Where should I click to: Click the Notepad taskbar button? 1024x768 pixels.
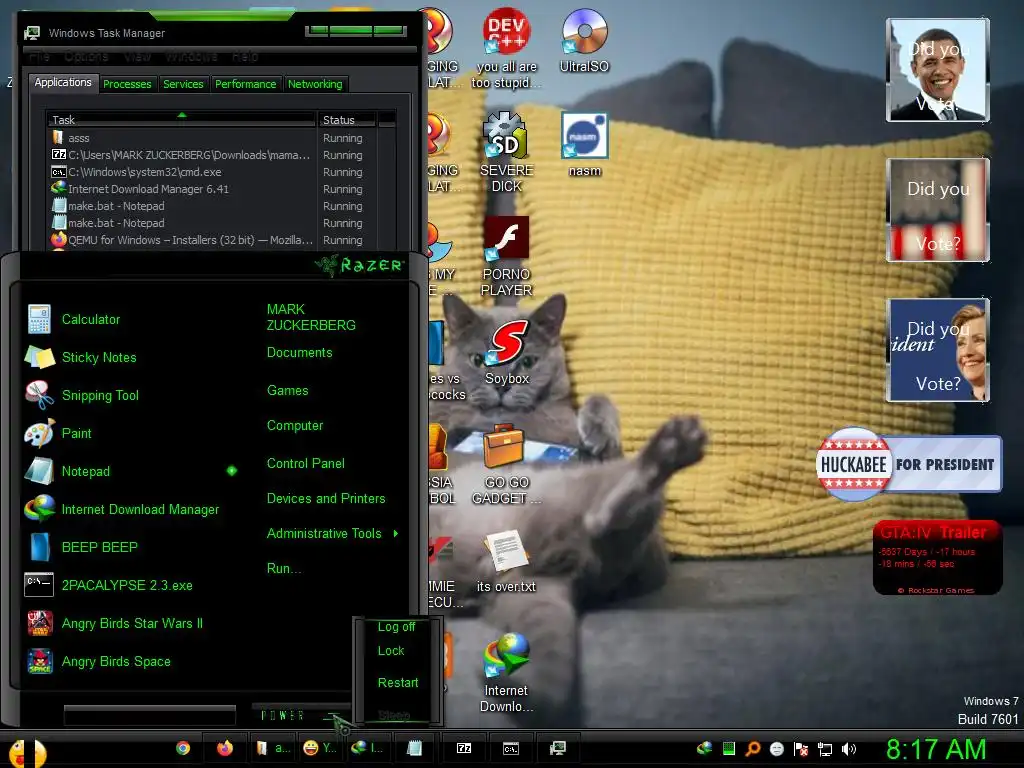coord(414,748)
